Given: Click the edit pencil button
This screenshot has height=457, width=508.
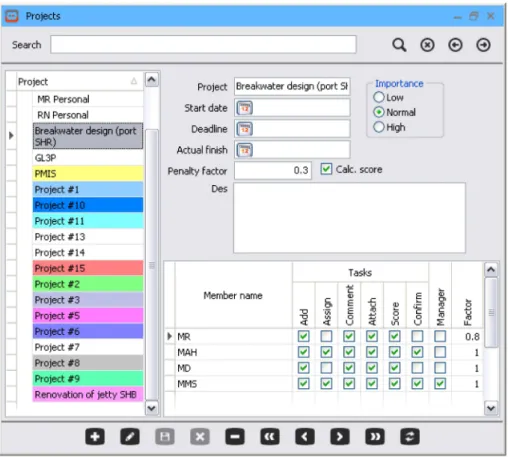Looking at the screenshot, I should pos(130,437).
